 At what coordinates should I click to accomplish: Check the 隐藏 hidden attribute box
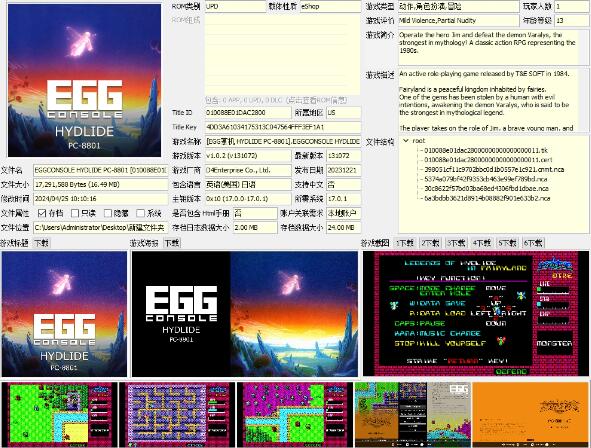(x=108, y=213)
